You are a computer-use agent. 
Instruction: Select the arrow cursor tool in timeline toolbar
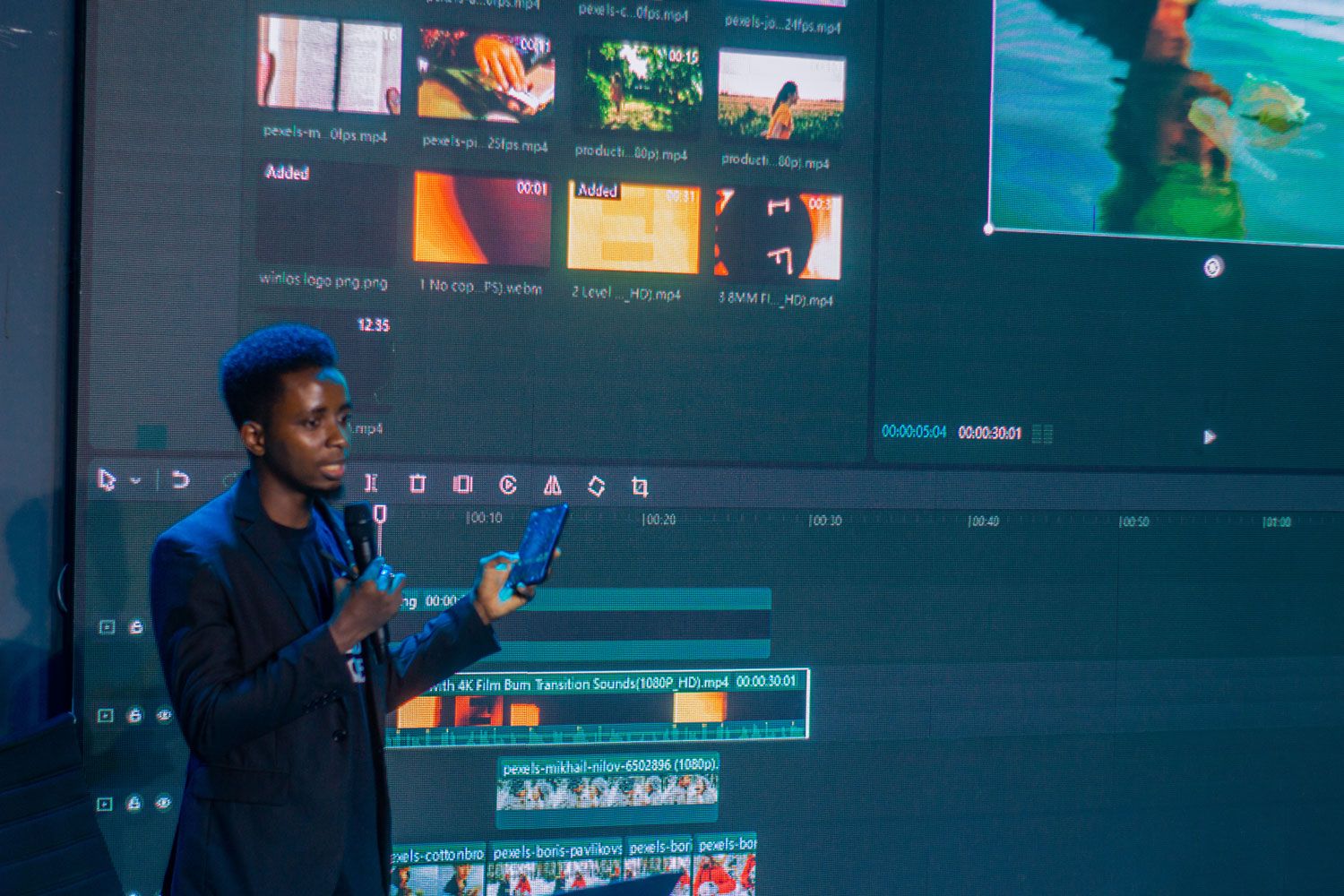[x=107, y=480]
